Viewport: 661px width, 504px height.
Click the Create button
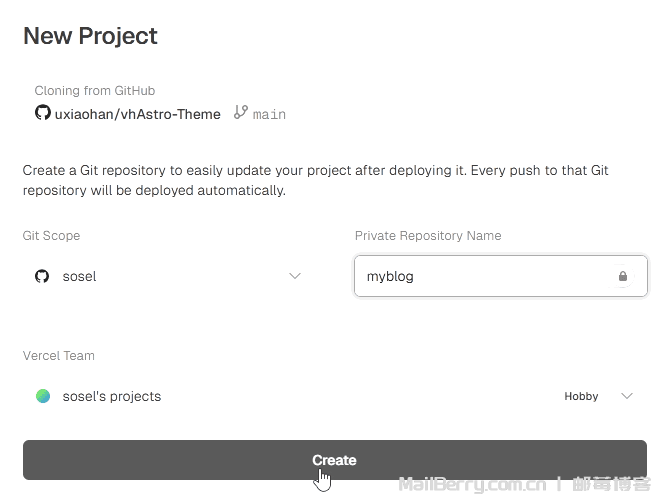(x=335, y=460)
